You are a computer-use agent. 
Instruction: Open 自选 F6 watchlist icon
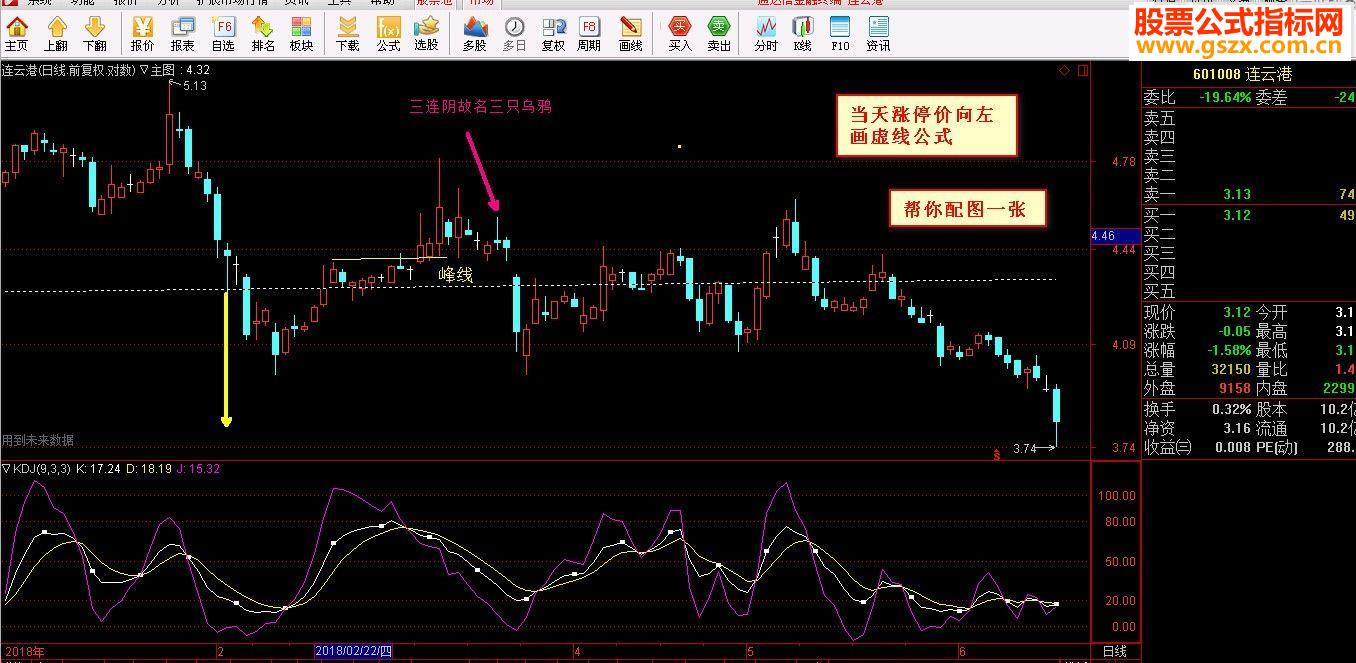(x=223, y=33)
